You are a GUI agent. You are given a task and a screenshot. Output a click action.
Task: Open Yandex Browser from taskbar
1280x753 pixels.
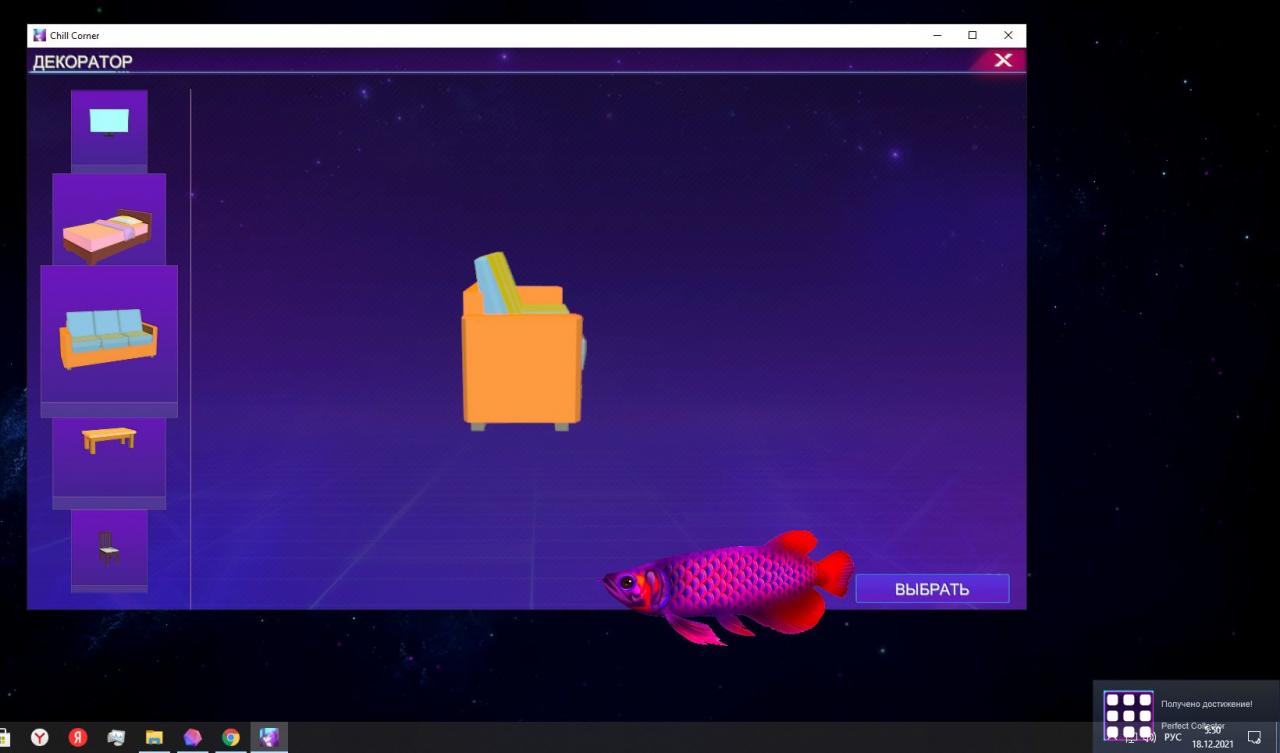(40, 738)
